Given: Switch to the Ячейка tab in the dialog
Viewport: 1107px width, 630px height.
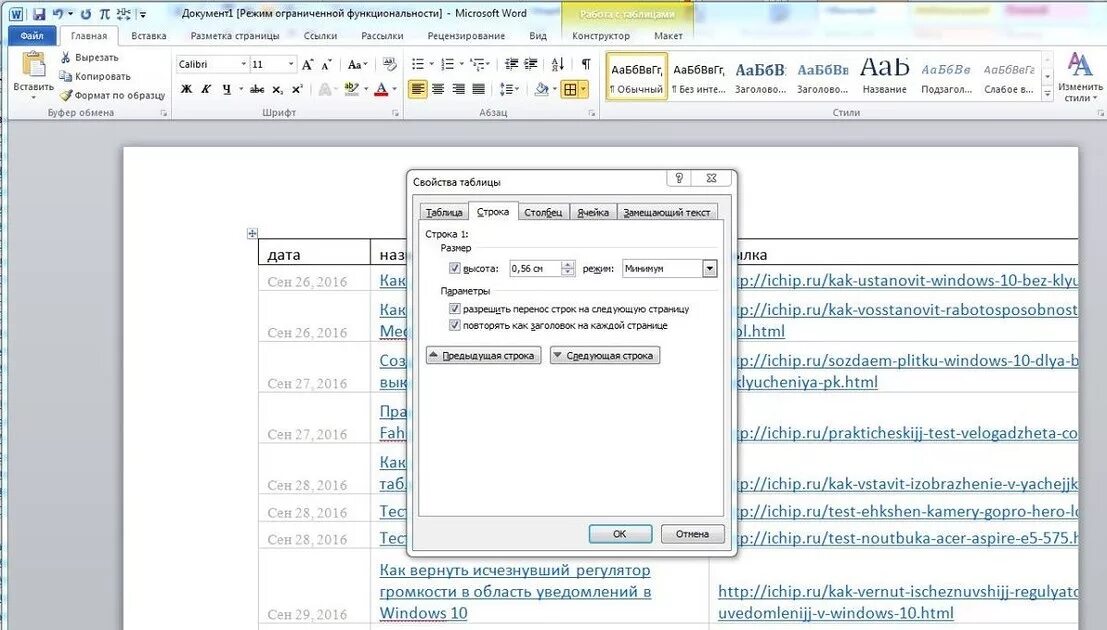Looking at the screenshot, I should pyautogui.click(x=592, y=212).
